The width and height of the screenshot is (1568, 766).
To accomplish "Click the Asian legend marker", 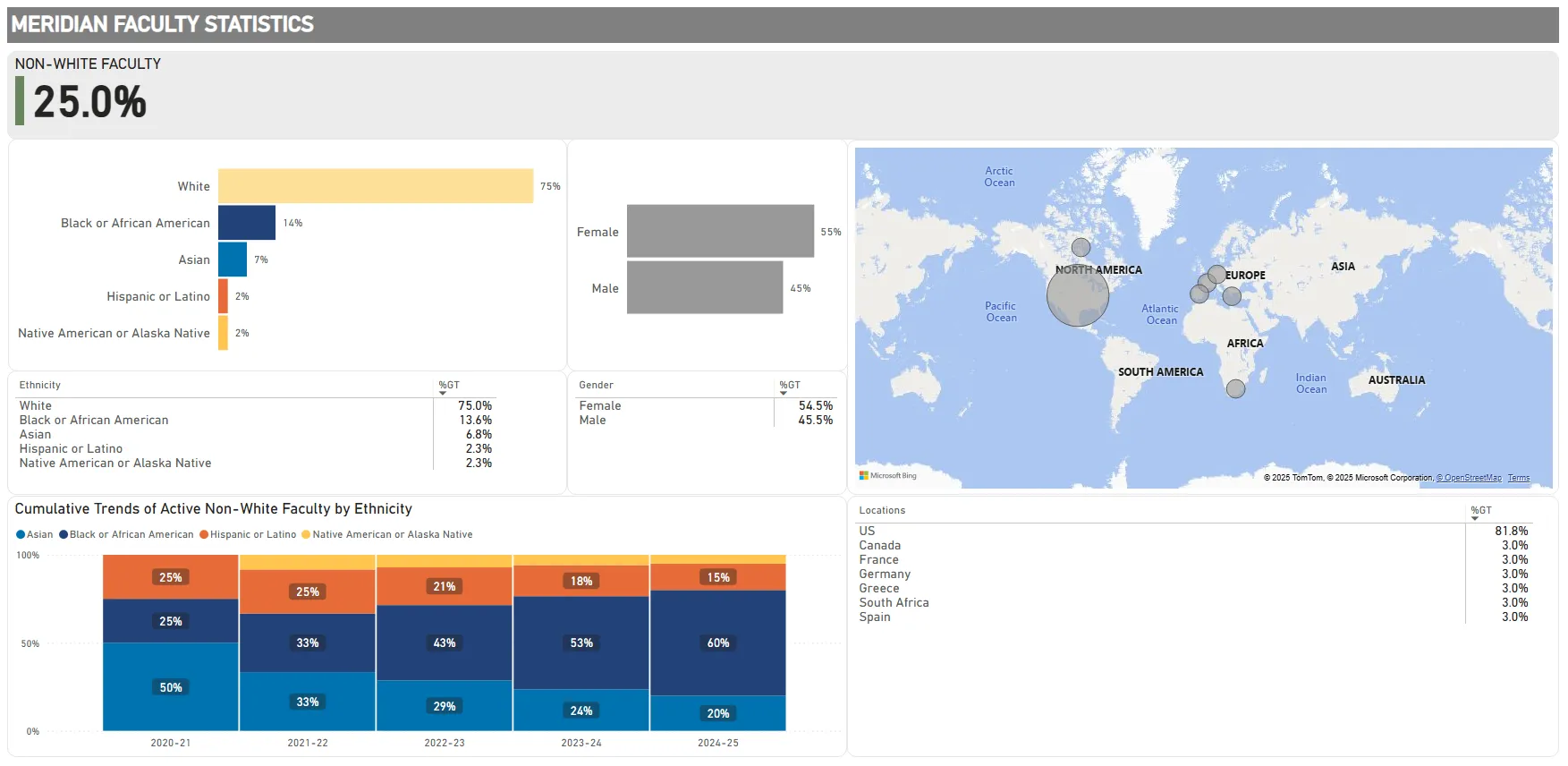I will point(21,534).
